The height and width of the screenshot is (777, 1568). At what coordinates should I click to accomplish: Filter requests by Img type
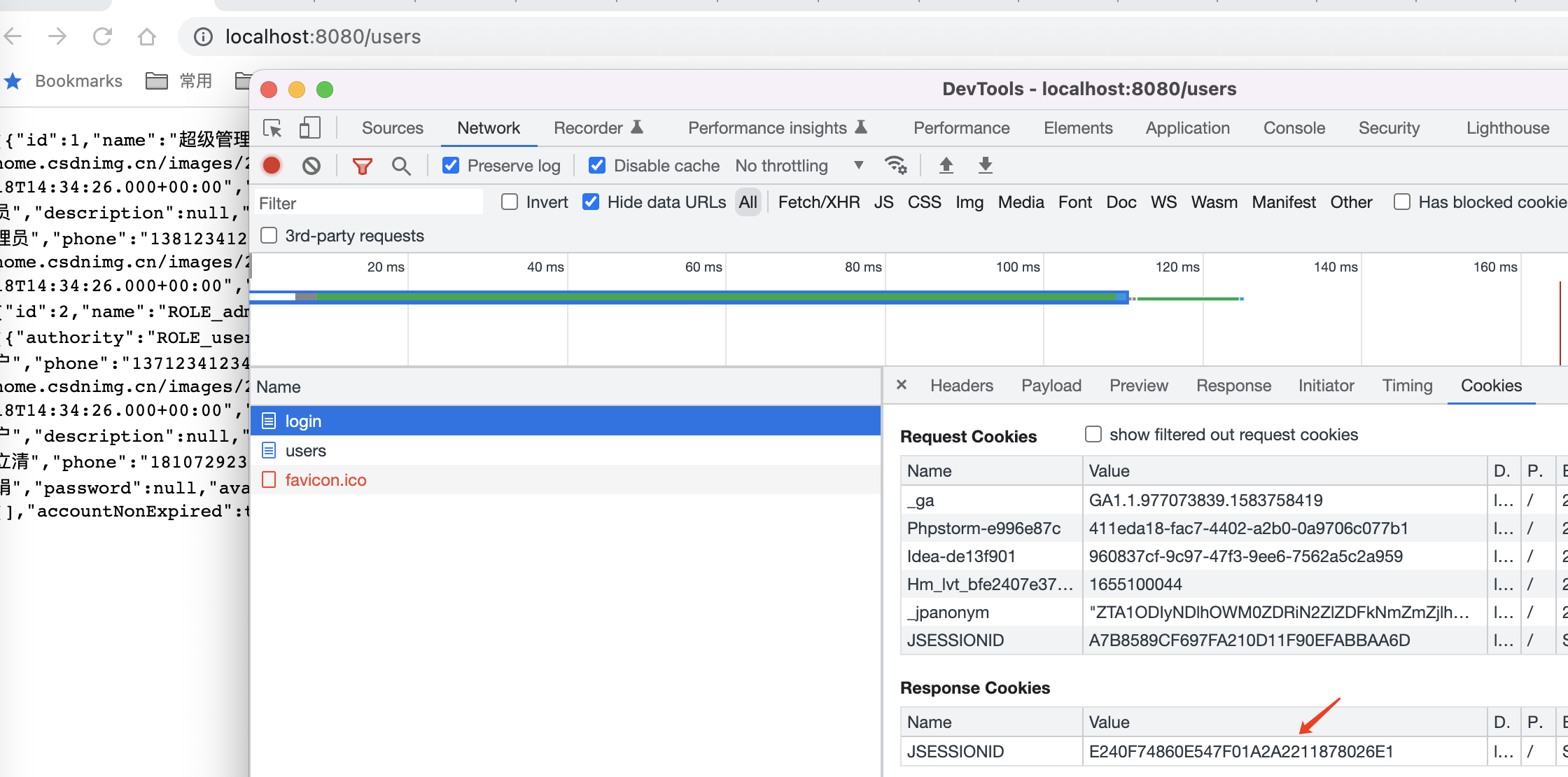click(969, 202)
